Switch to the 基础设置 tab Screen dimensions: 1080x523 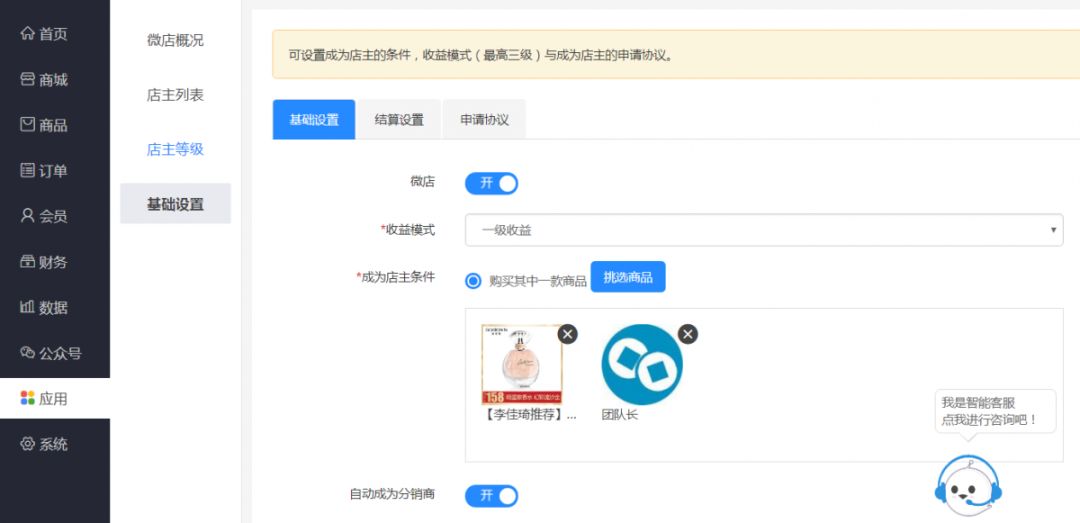(314, 119)
